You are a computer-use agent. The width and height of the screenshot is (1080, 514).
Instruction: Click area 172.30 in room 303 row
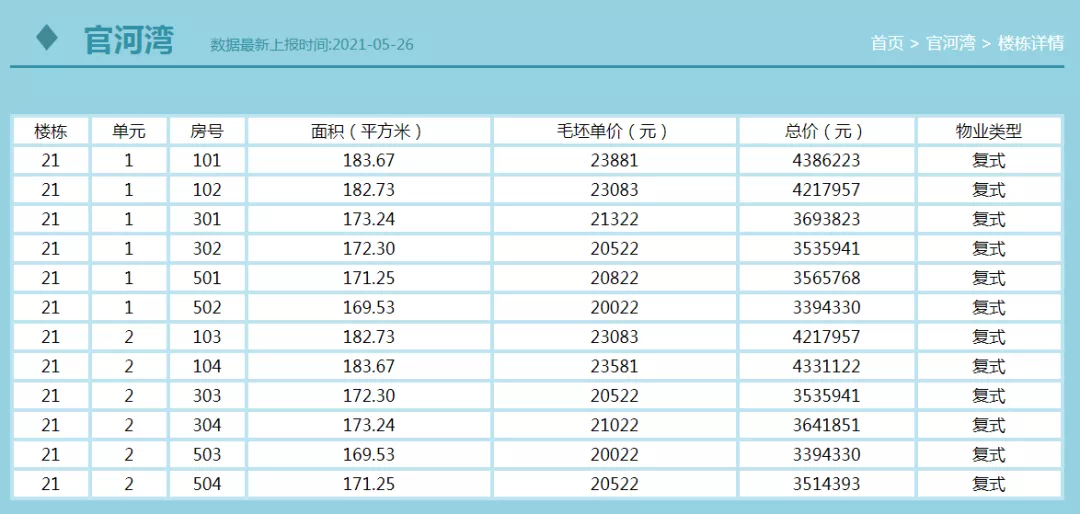click(x=369, y=396)
